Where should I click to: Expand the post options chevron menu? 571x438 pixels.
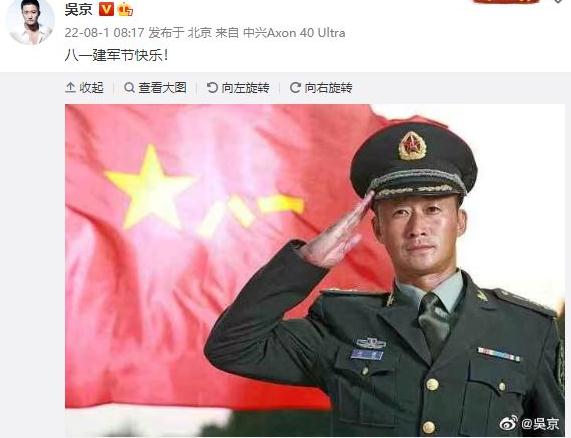point(559,1)
